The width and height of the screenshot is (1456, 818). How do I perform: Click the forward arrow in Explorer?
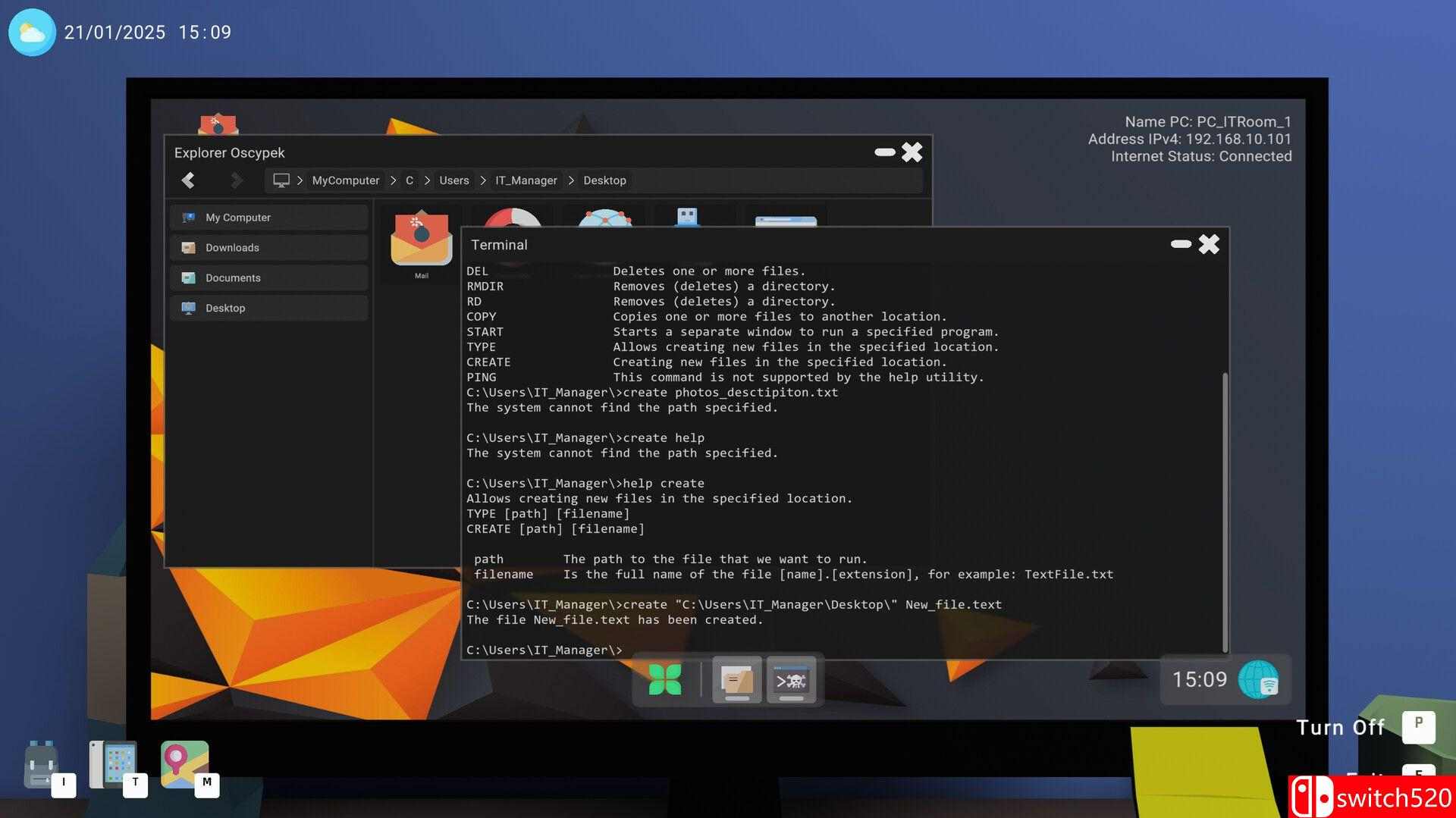[x=237, y=180]
